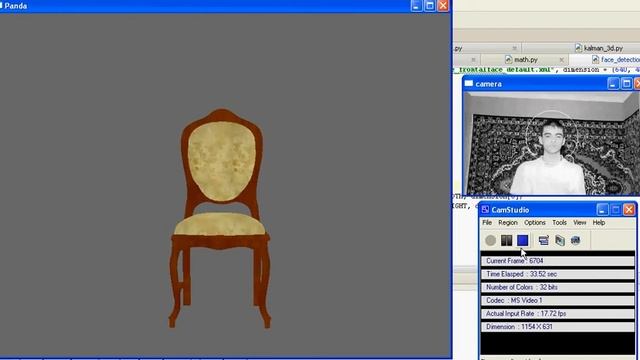
Task: Open the CamStudio Options menu
Action: pos(535,222)
